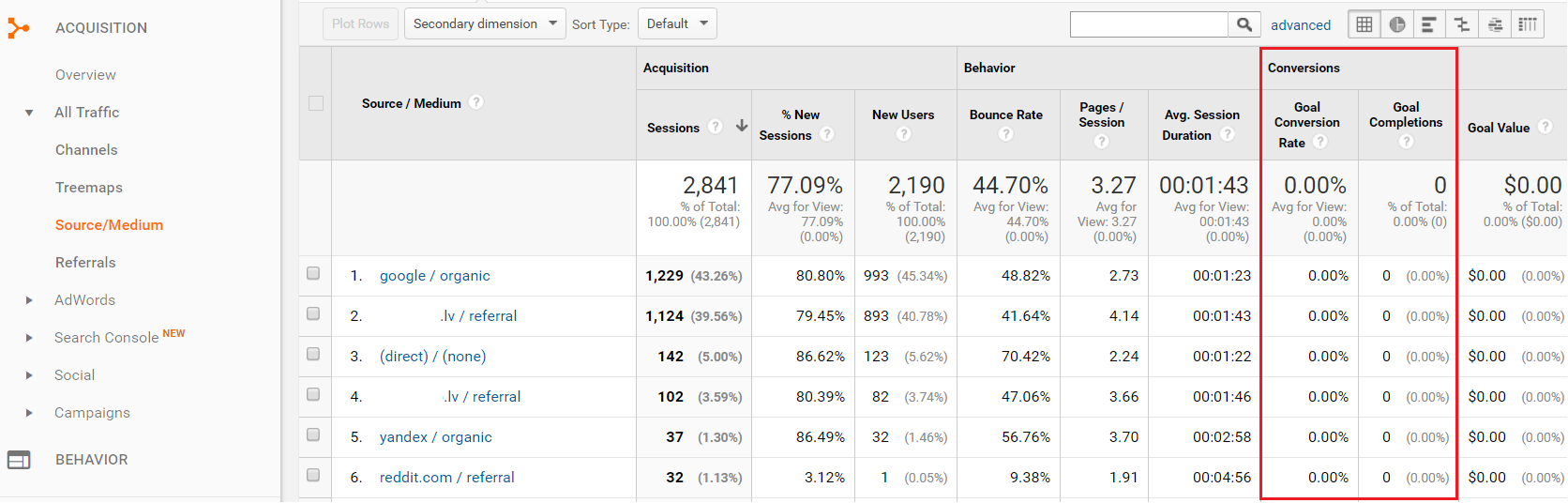Click the Plot Rows button
This screenshot has height=503, width=1568.
coord(360,23)
